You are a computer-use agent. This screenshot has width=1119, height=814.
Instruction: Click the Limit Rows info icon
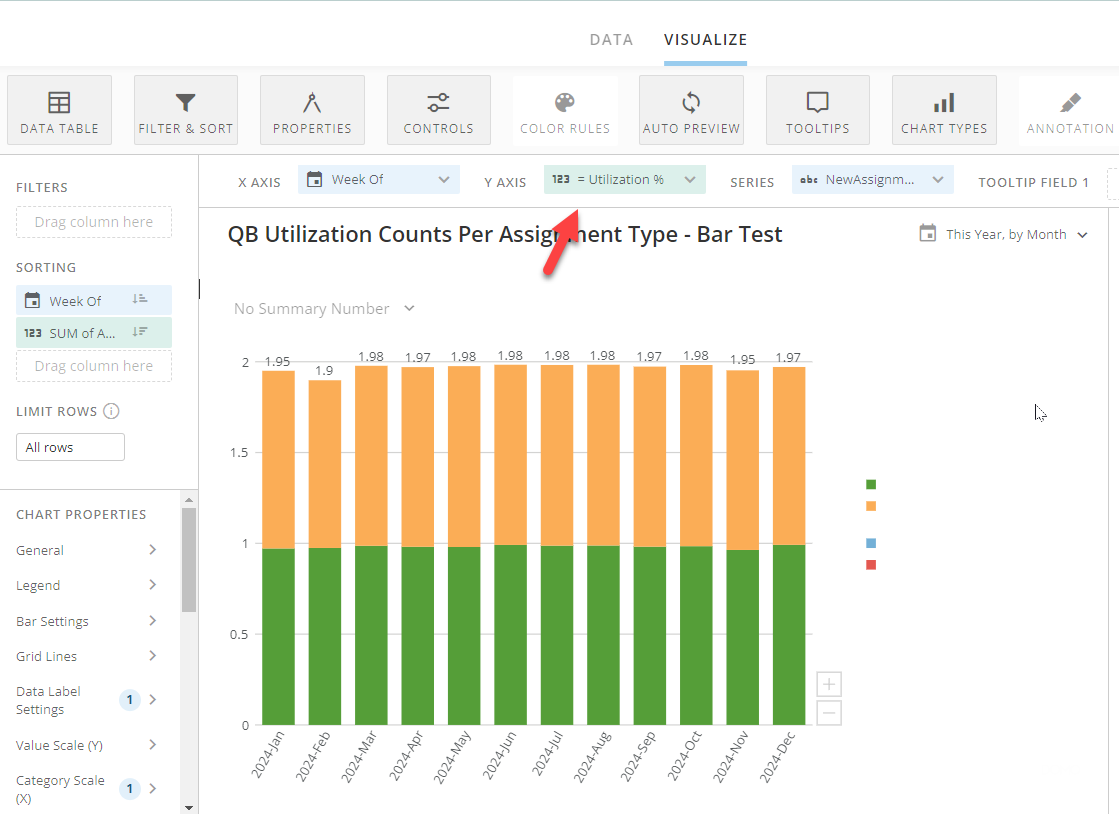111,411
